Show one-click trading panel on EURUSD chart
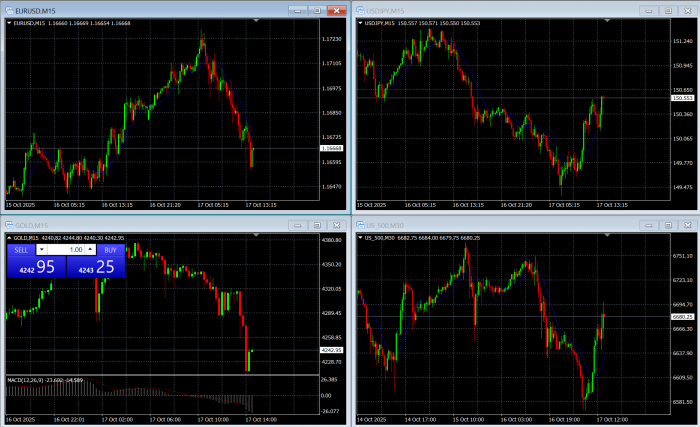 tap(10, 22)
